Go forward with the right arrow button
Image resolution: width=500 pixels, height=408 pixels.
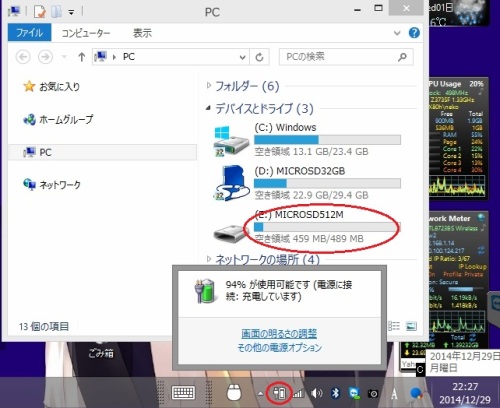point(45,57)
